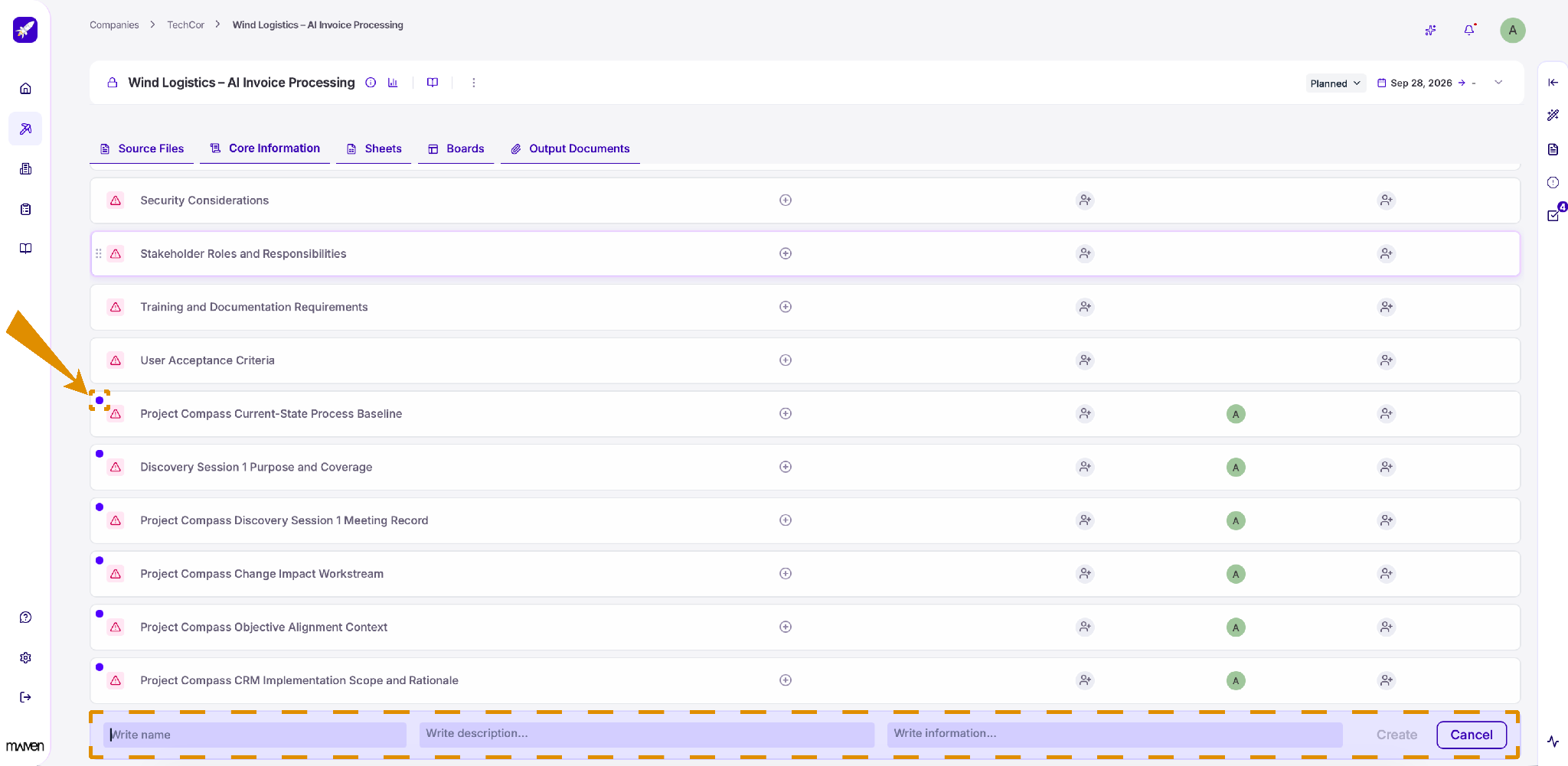
Task: Focus the Write description field
Action: (x=647, y=734)
